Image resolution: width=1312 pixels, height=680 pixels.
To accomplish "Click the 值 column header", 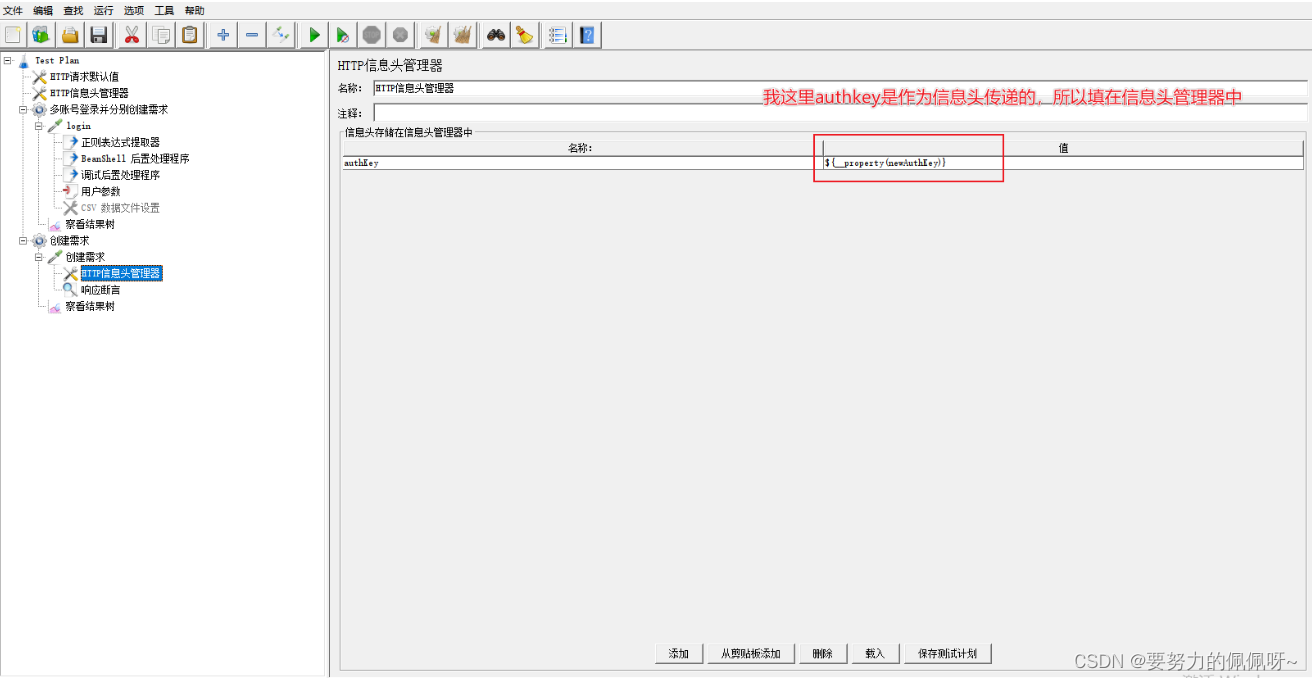I will tap(1063, 148).
